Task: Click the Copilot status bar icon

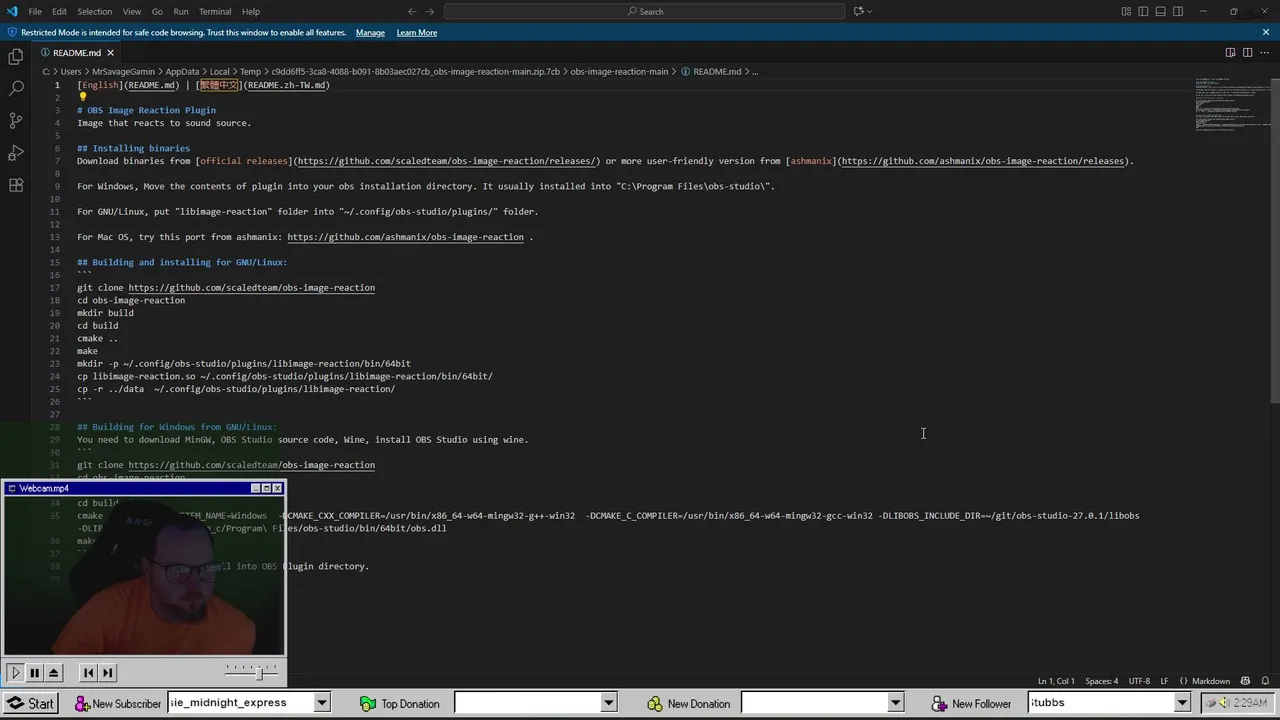Action: pyautogui.click(x=1245, y=681)
